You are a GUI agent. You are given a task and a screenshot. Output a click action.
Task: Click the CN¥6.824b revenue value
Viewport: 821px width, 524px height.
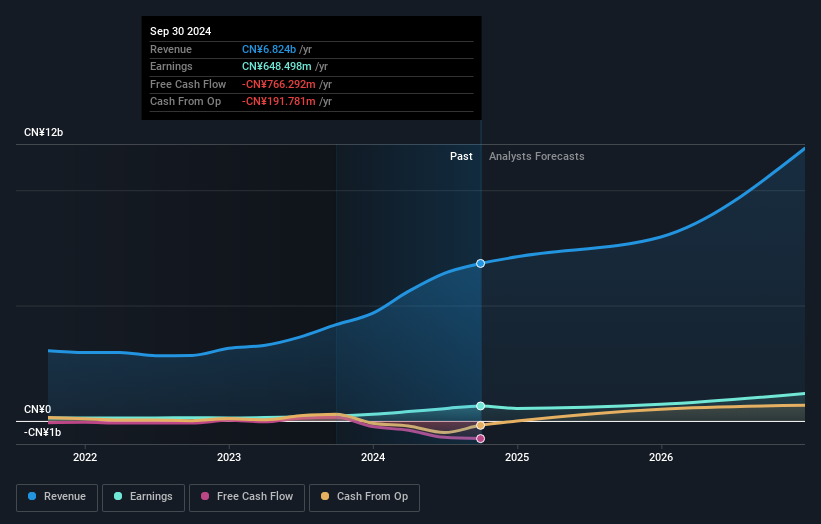[x=269, y=49]
